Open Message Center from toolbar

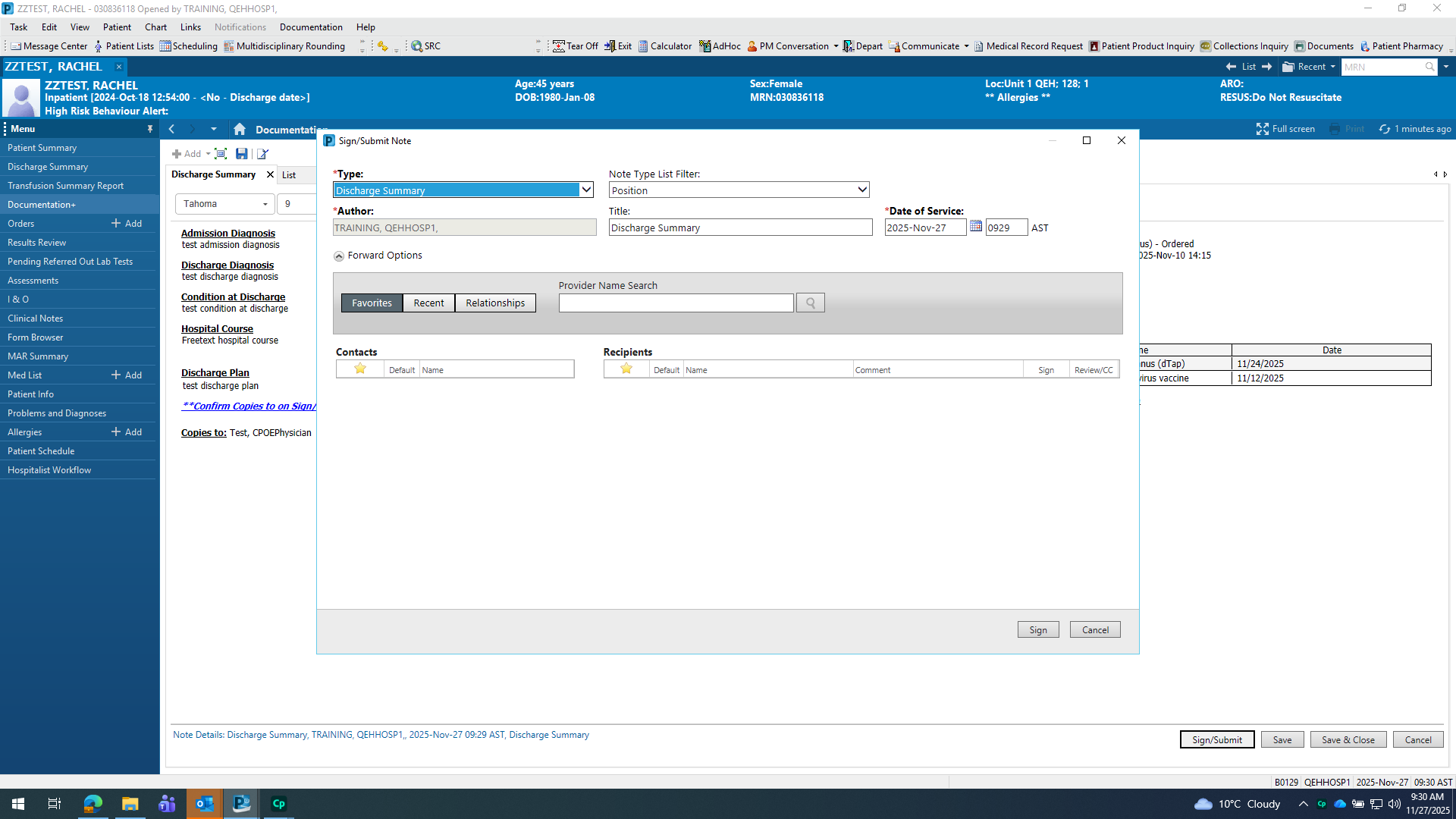(x=49, y=46)
